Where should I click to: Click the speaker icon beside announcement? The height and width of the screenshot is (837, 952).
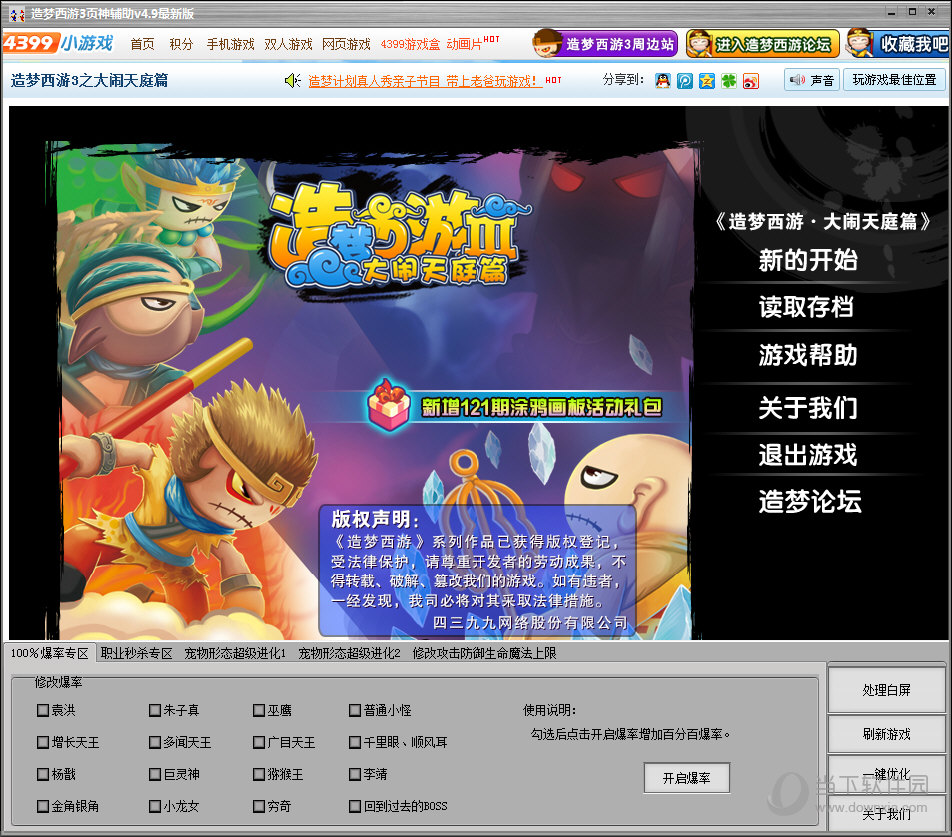293,81
